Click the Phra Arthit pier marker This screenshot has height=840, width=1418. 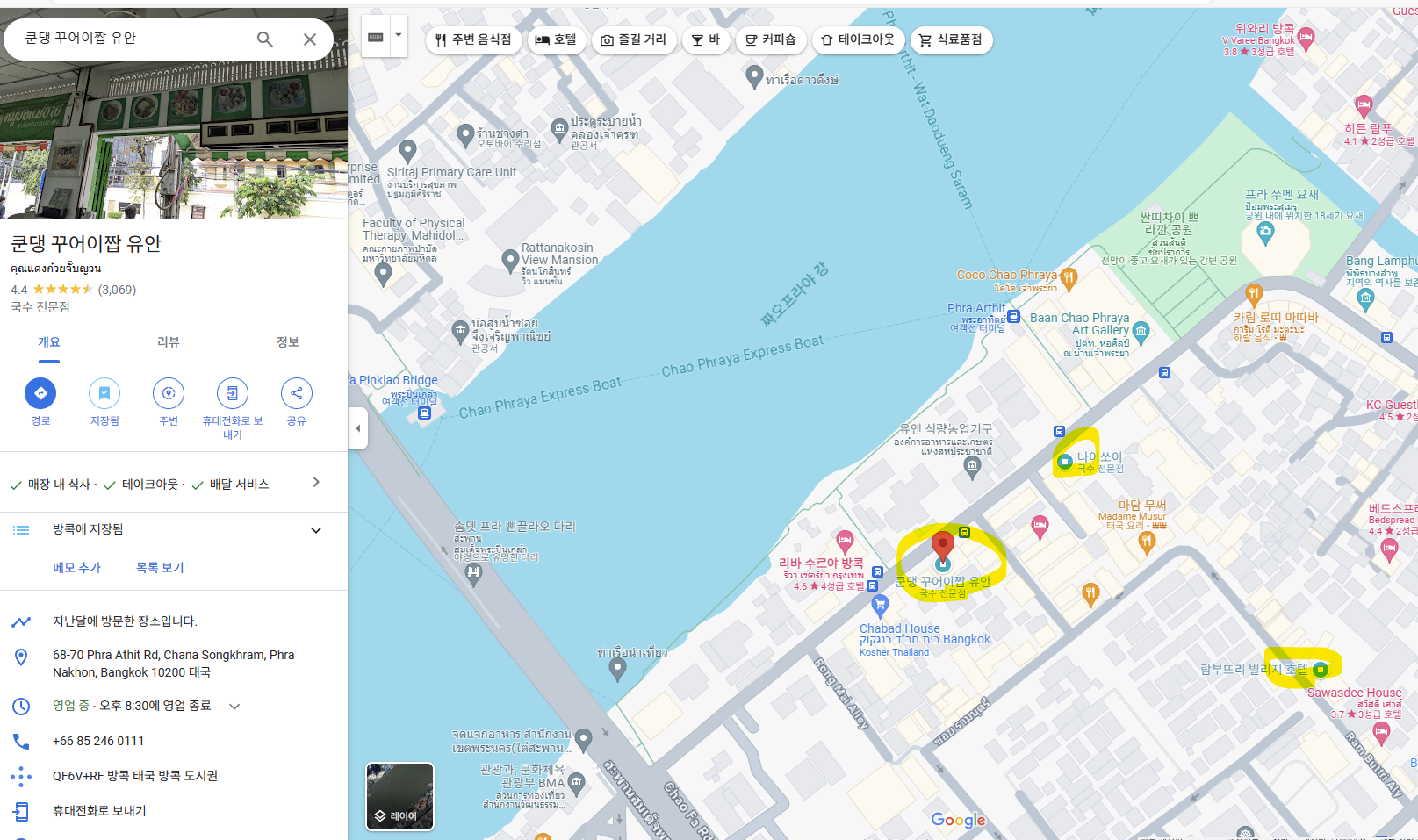1013,316
